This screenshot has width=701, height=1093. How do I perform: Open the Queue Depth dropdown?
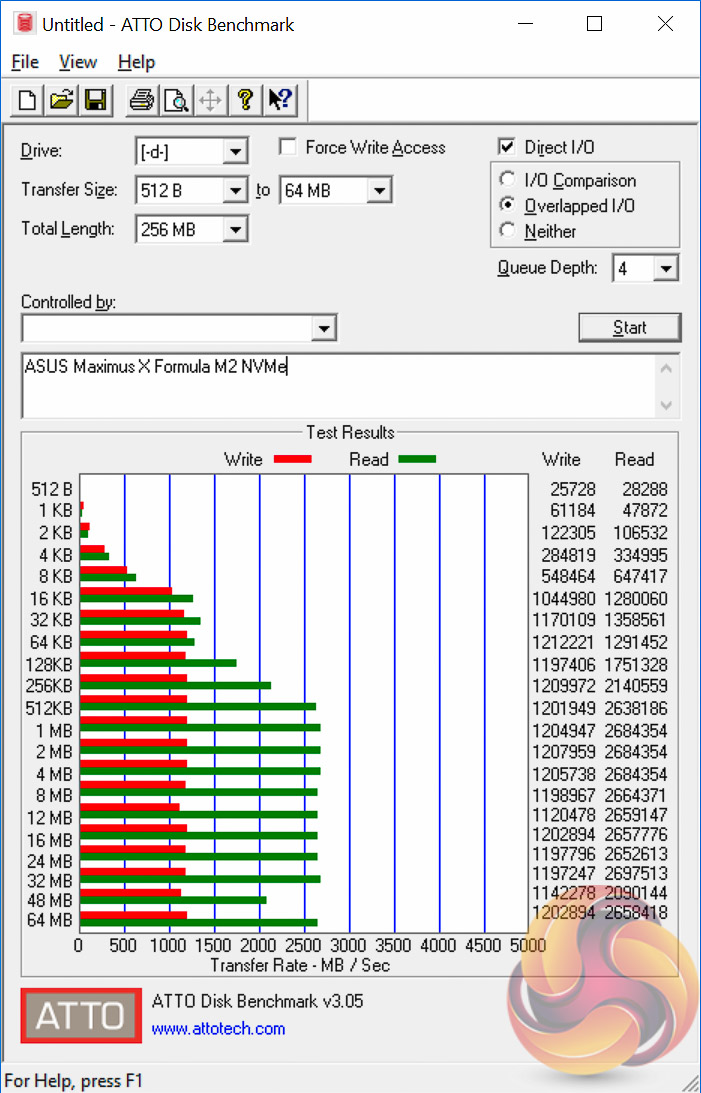pyautogui.click(x=666, y=268)
